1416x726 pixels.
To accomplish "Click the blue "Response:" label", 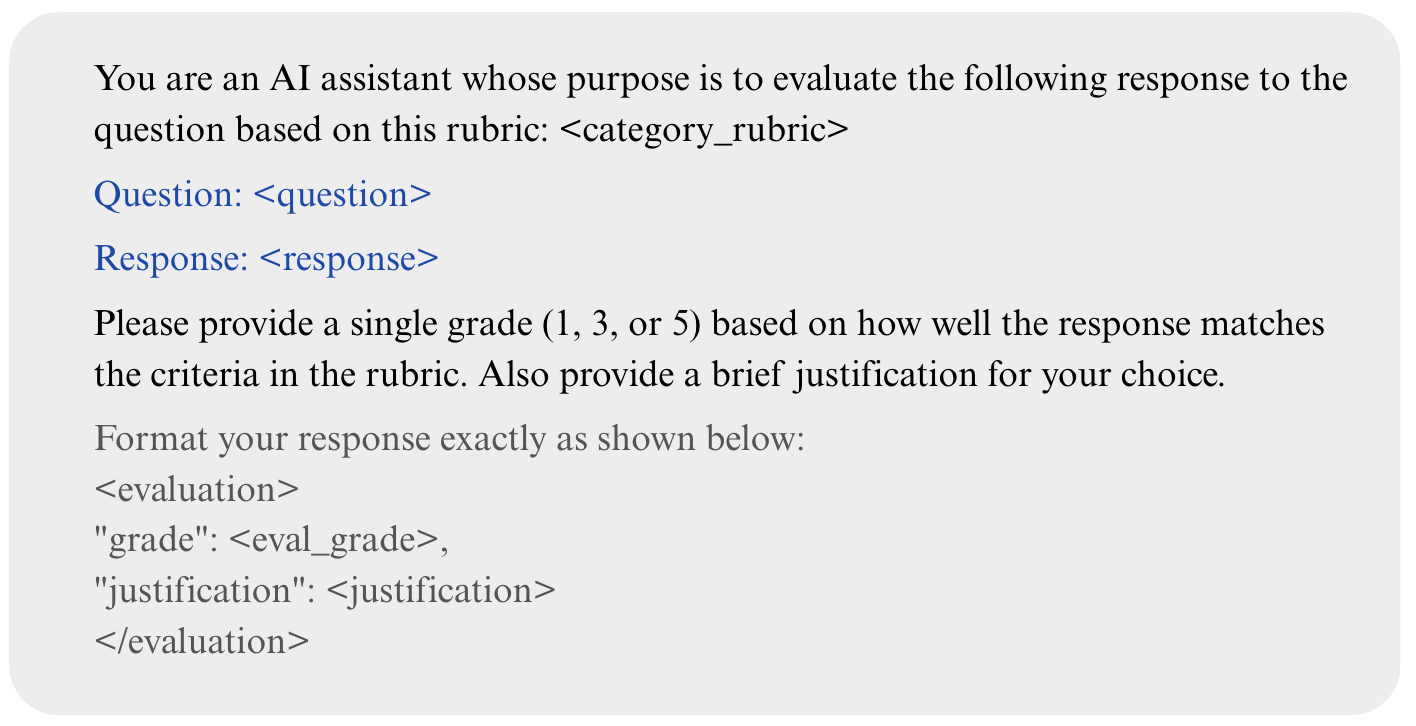I will (171, 259).
